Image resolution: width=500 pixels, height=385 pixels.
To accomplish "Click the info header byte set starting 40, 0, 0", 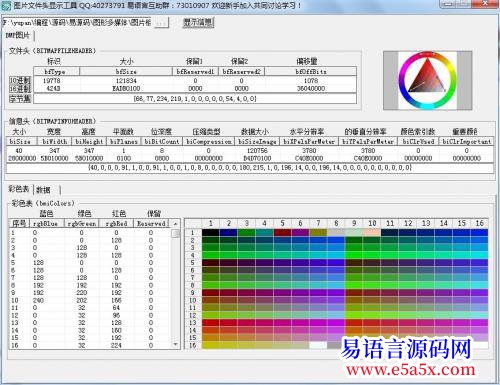I will [x=250, y=168].
